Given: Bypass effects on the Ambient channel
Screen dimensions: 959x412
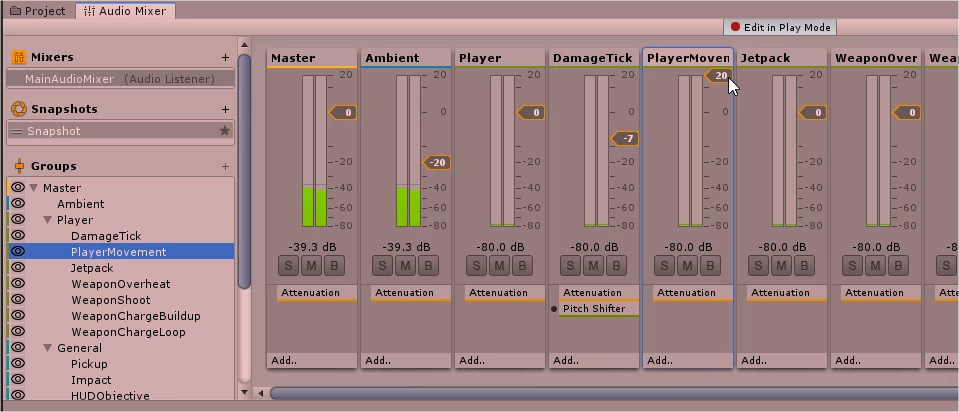Looking at the screenshot, I should [429, 266].
